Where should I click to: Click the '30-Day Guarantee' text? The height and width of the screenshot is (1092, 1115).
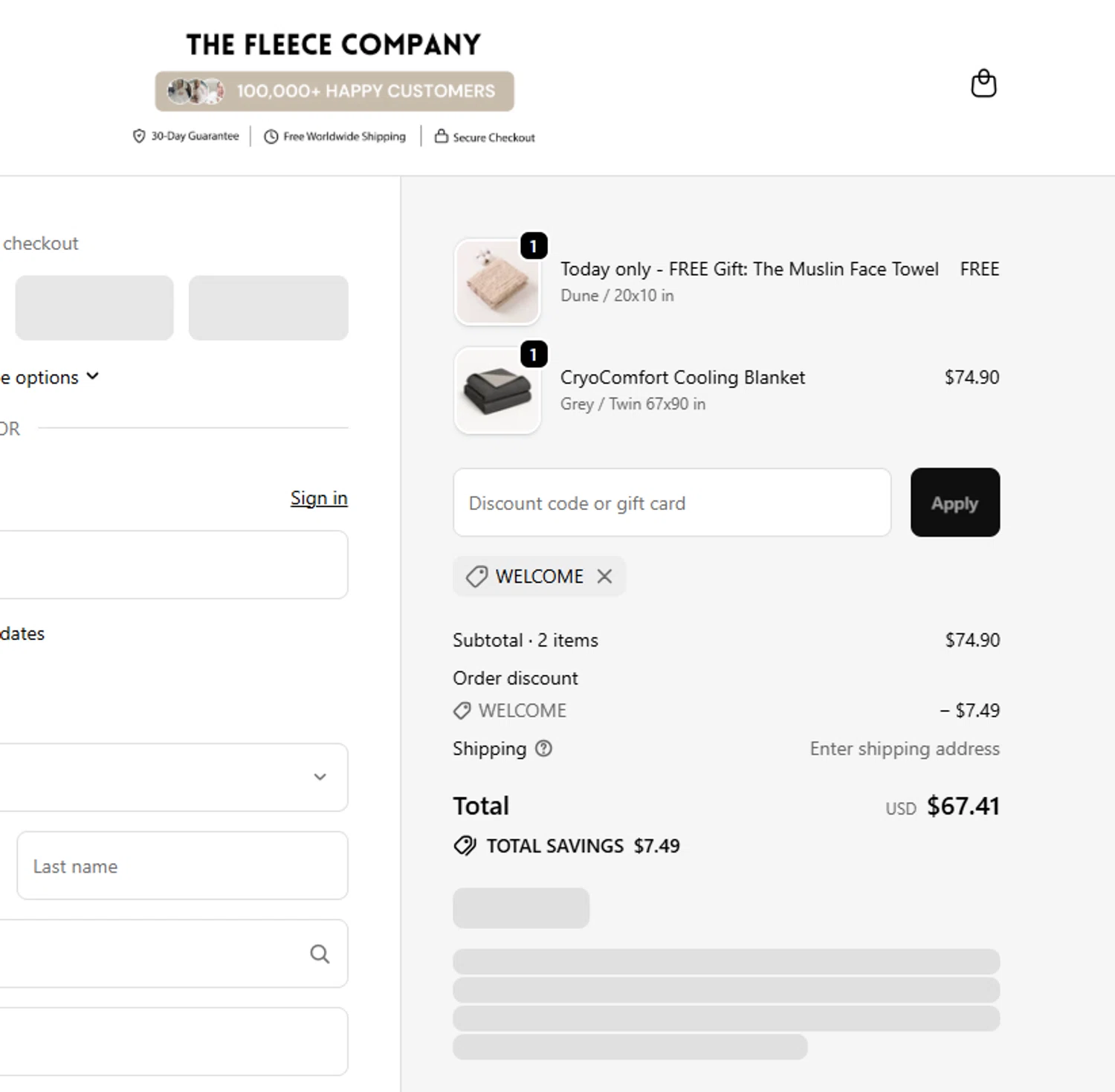195,136
